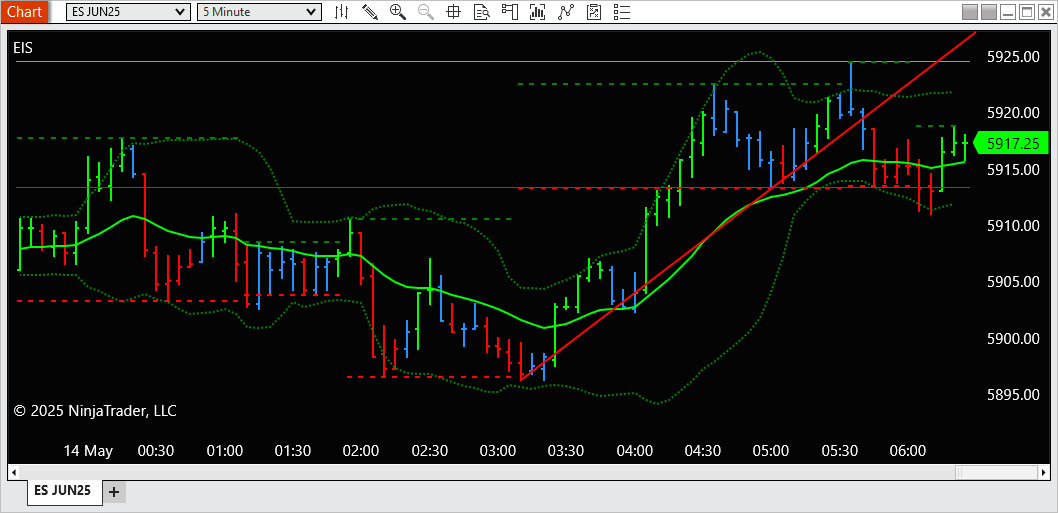
Task: Click the 05:30 time axis label
Action: click(x=840, y=450)
